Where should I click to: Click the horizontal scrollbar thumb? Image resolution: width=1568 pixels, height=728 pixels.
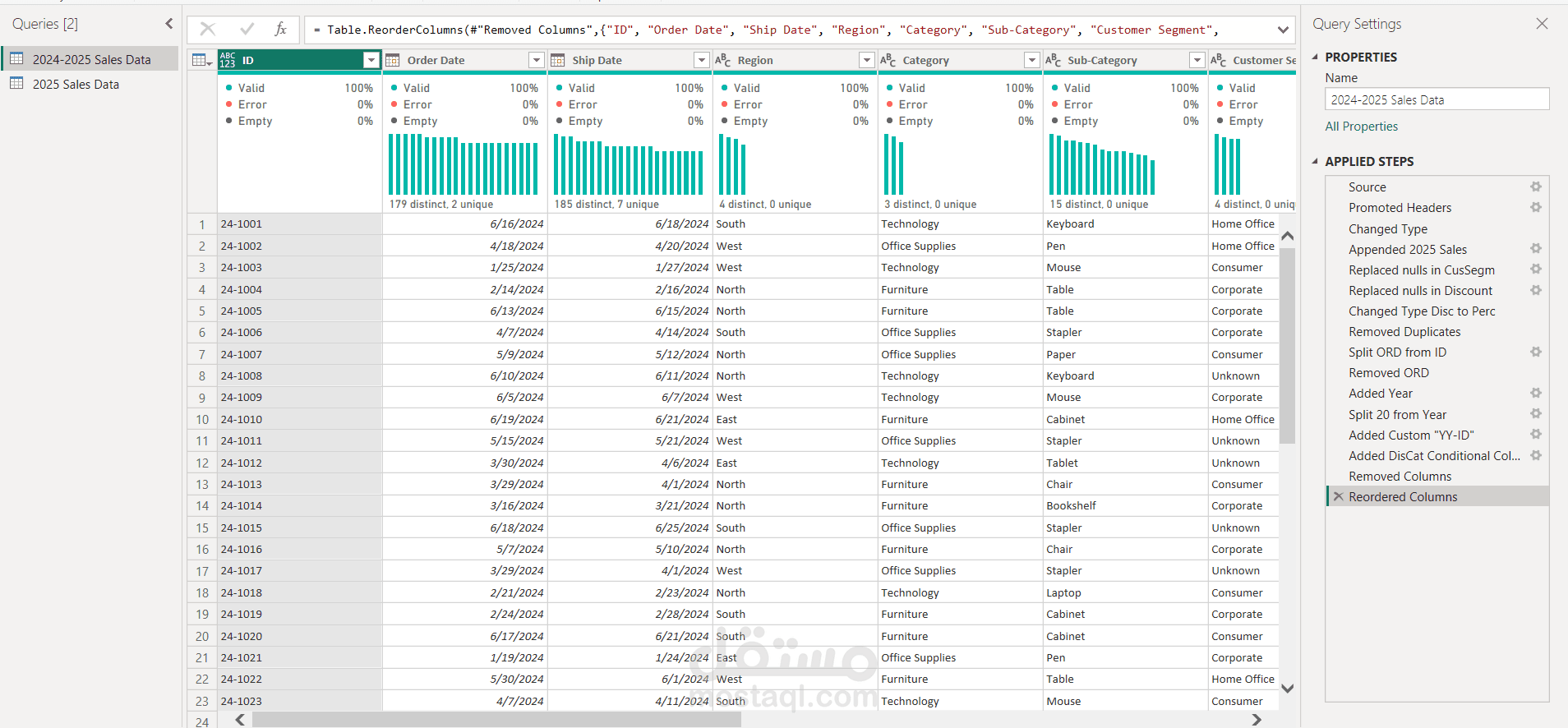(496, 720)
